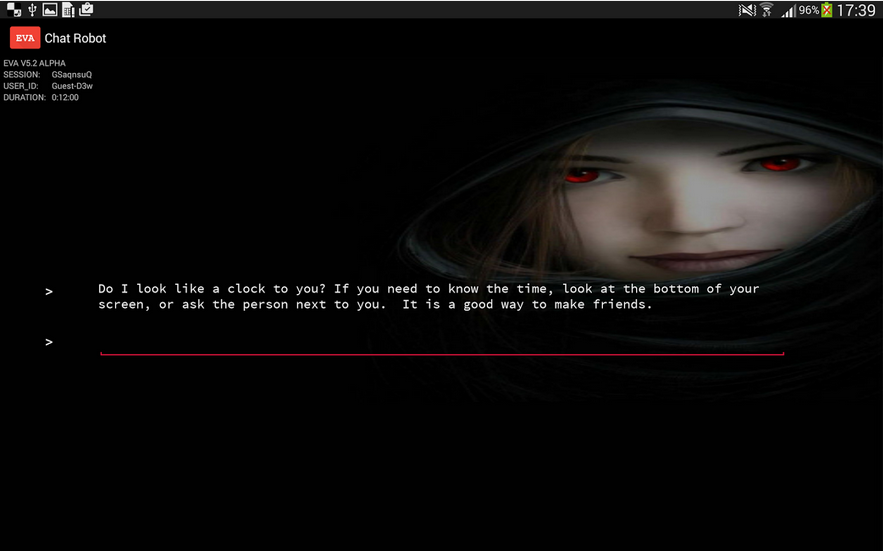Tap the session value GSaqnsuQ
This screenshot has height=551, width=883.
72,74
